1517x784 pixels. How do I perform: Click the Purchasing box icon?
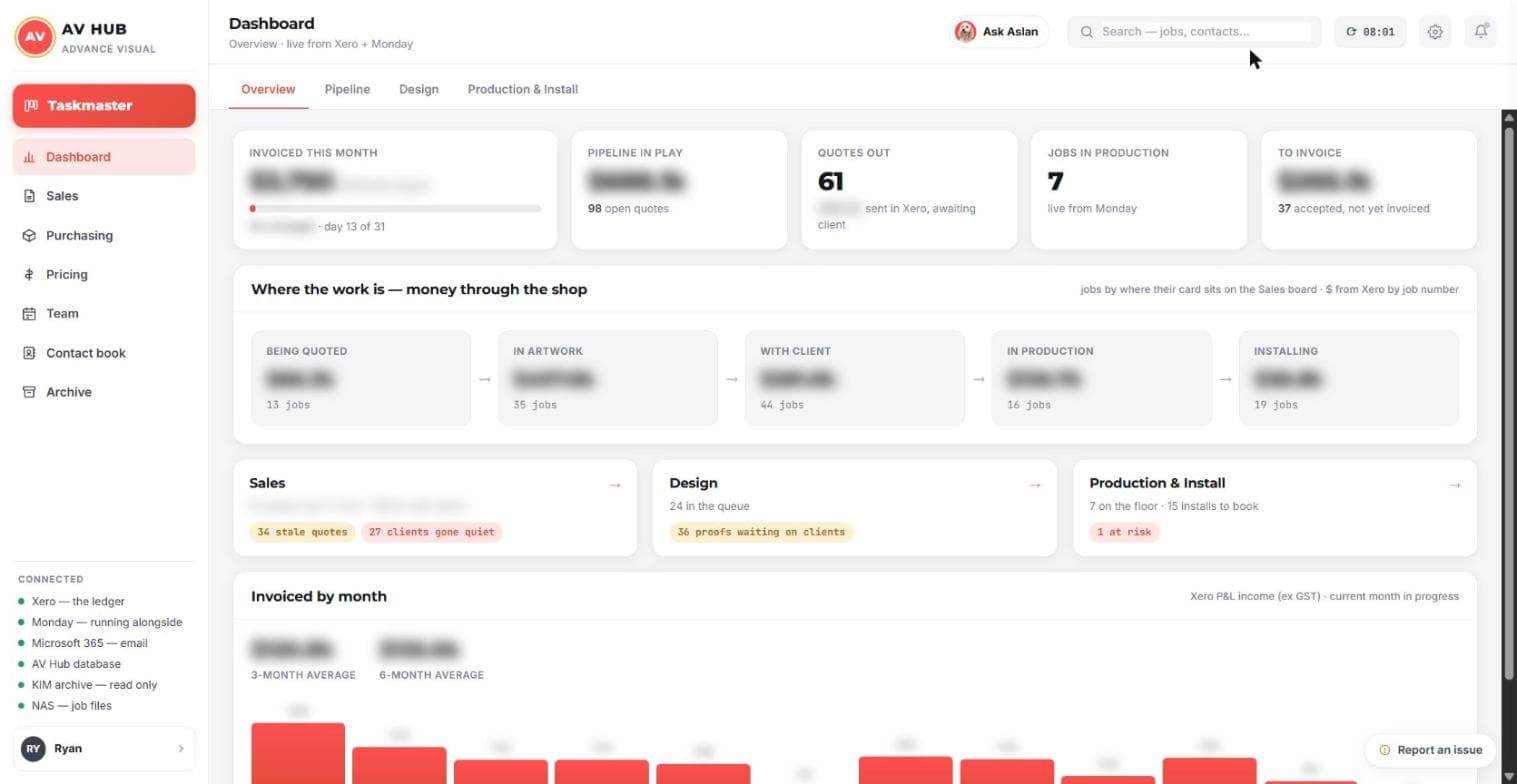pyautogui.click(x=29, y=236)
